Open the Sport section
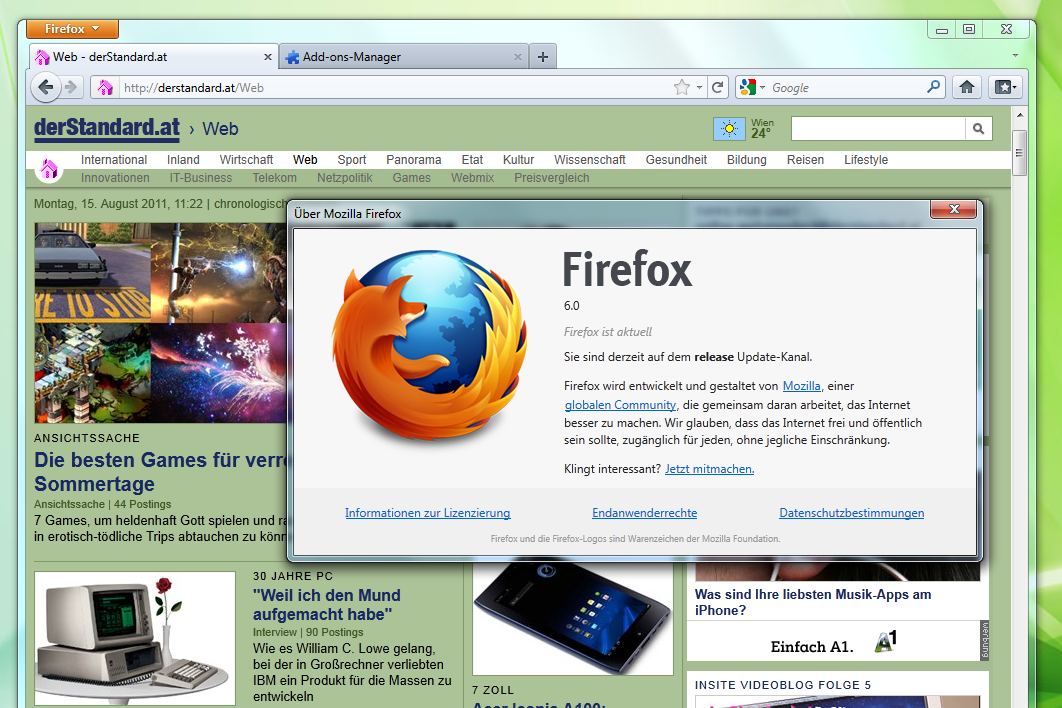This screenshot has width=1062, height=708. [352, 160]
